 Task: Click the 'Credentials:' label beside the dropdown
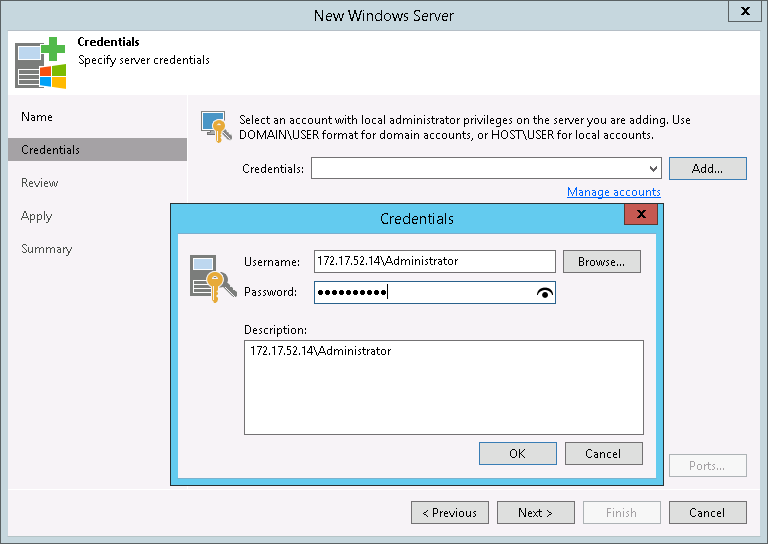click(x=273, y=169)
